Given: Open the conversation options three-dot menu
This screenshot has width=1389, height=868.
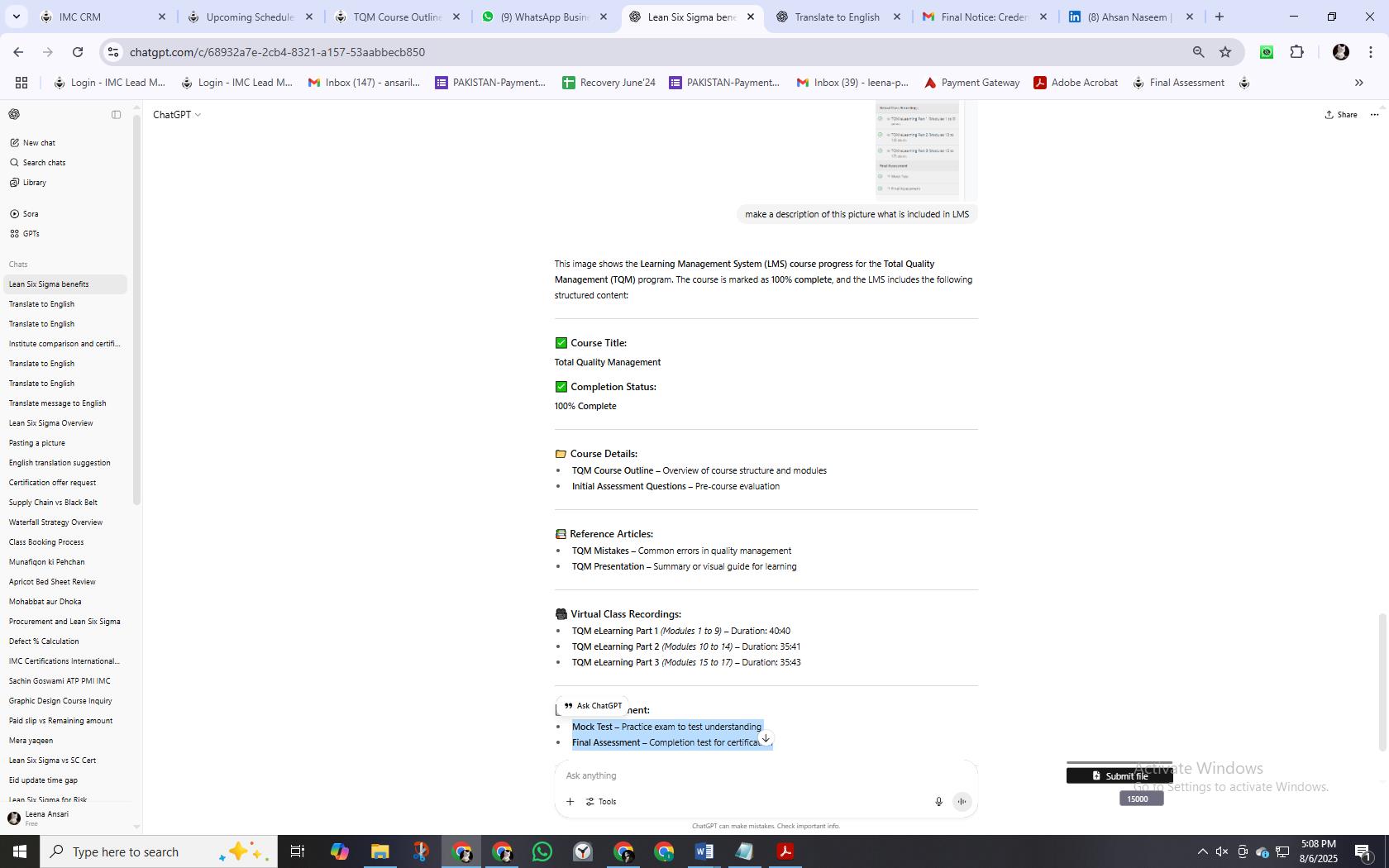Looking at the screenshot, I should point(1374,114).
